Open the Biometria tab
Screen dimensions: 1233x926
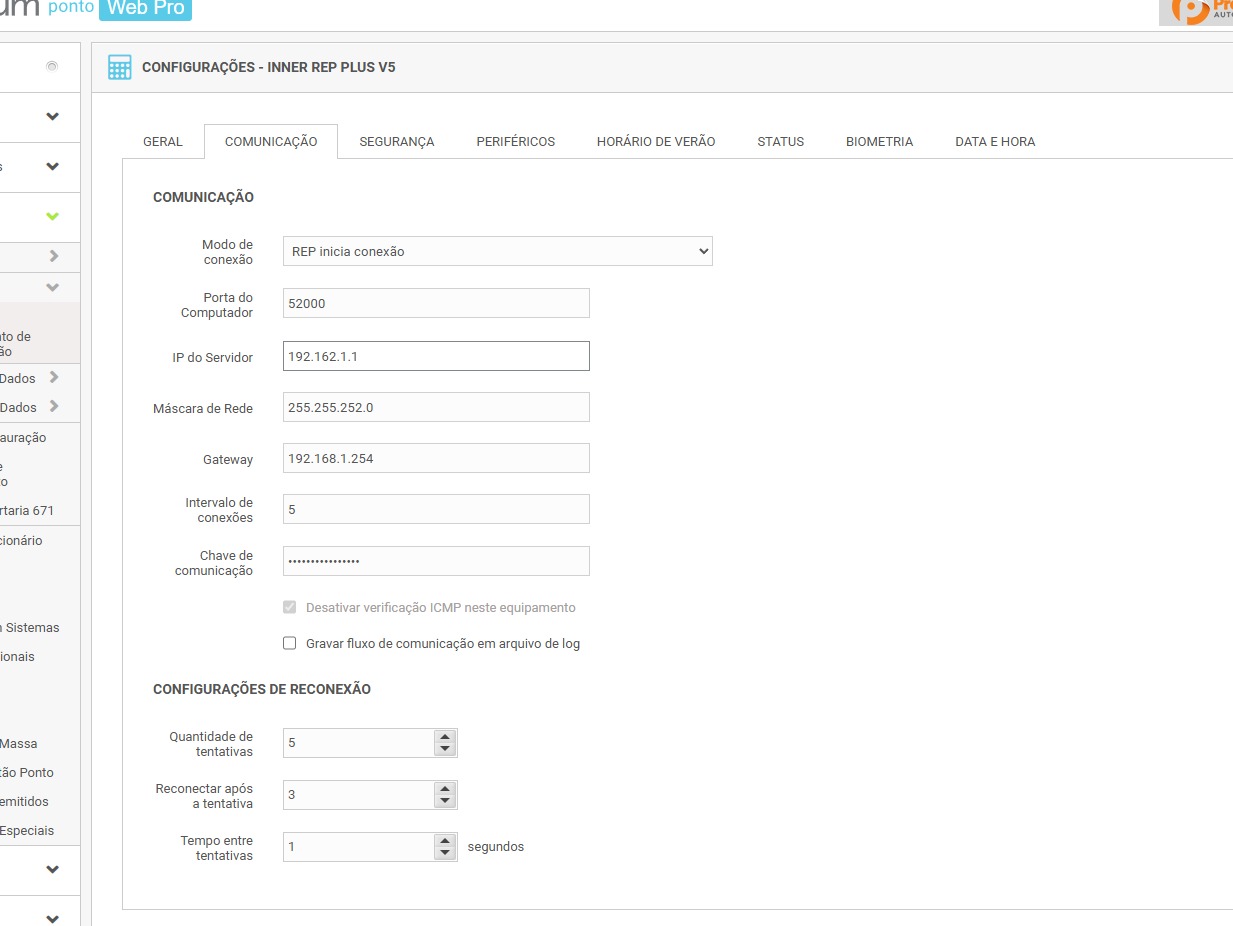879,142
